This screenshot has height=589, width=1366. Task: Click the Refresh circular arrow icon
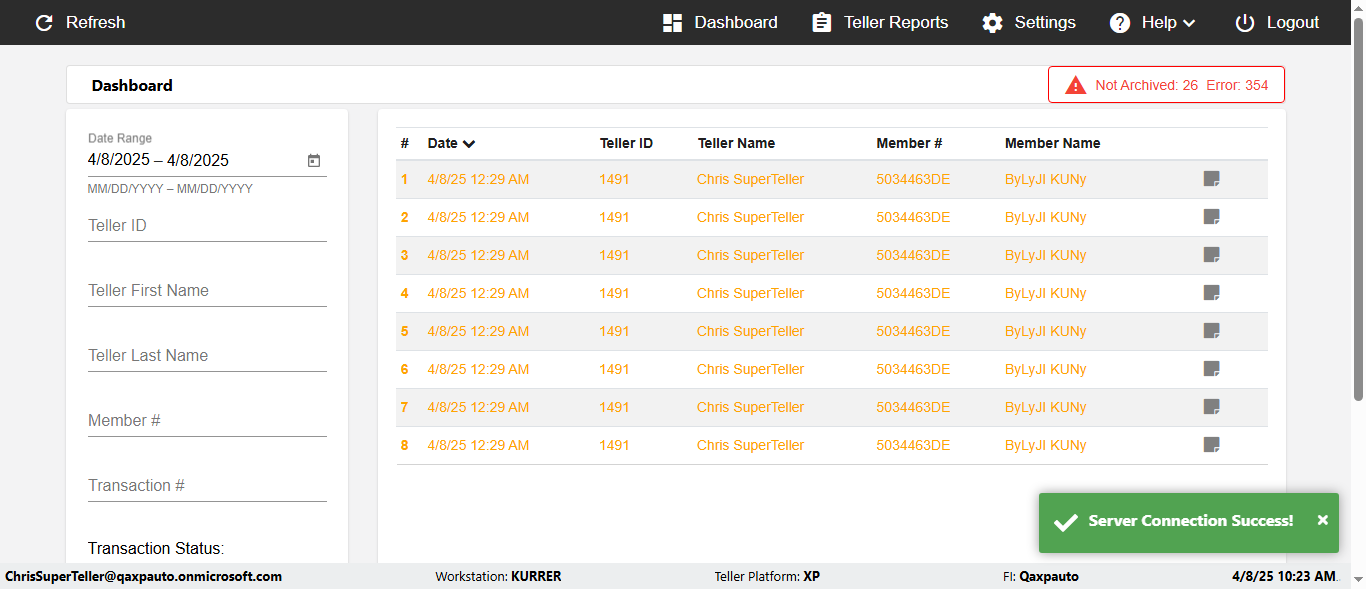click(x=44, y=23)
